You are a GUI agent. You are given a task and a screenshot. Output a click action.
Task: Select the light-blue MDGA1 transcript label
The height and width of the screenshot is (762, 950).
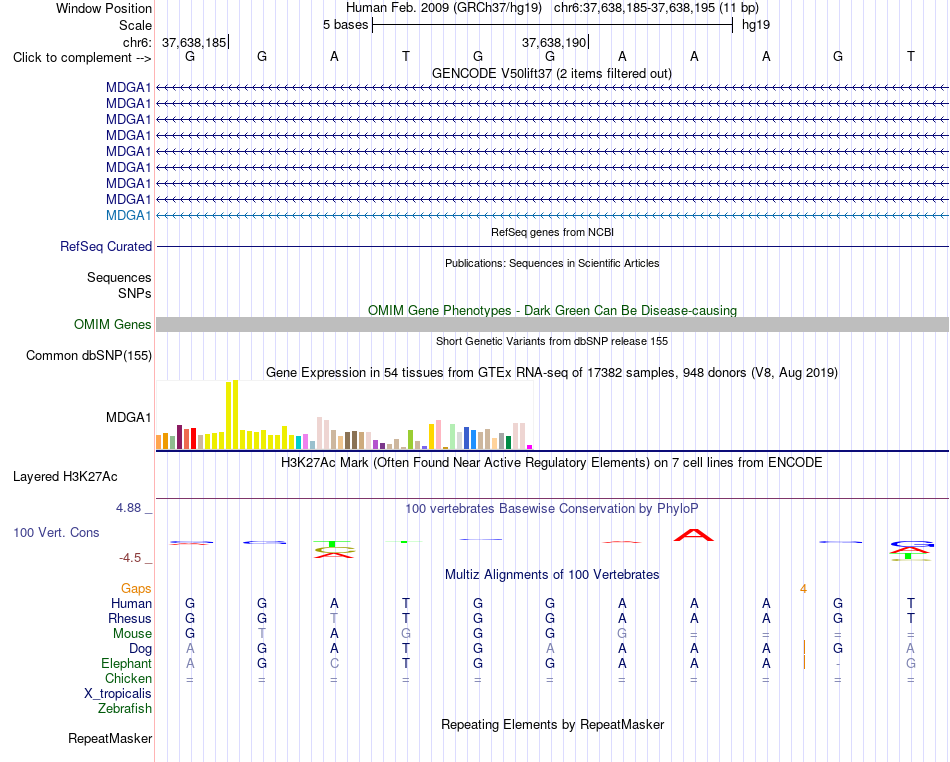128,216
